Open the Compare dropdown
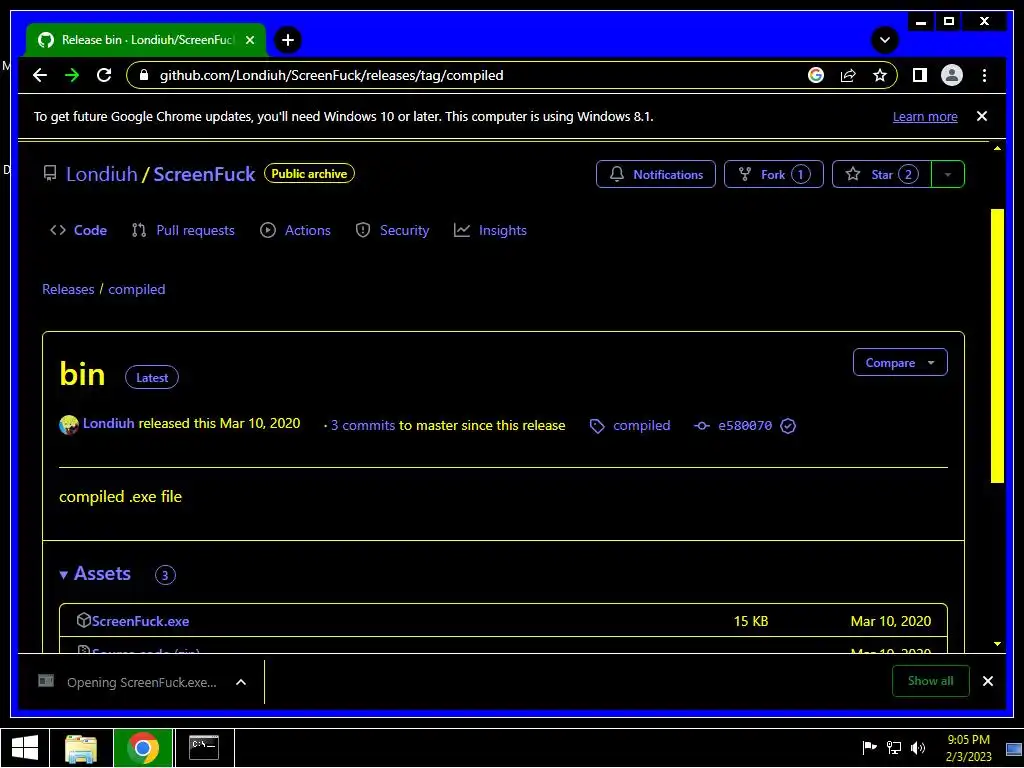Viewport: 1024px width, 768px height. click(900, 362)
